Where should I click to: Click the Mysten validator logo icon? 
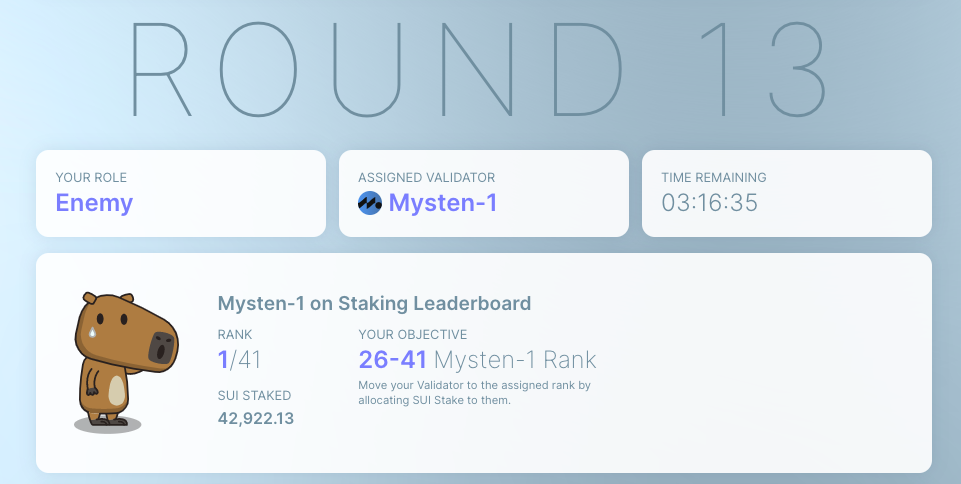[370, 203]
